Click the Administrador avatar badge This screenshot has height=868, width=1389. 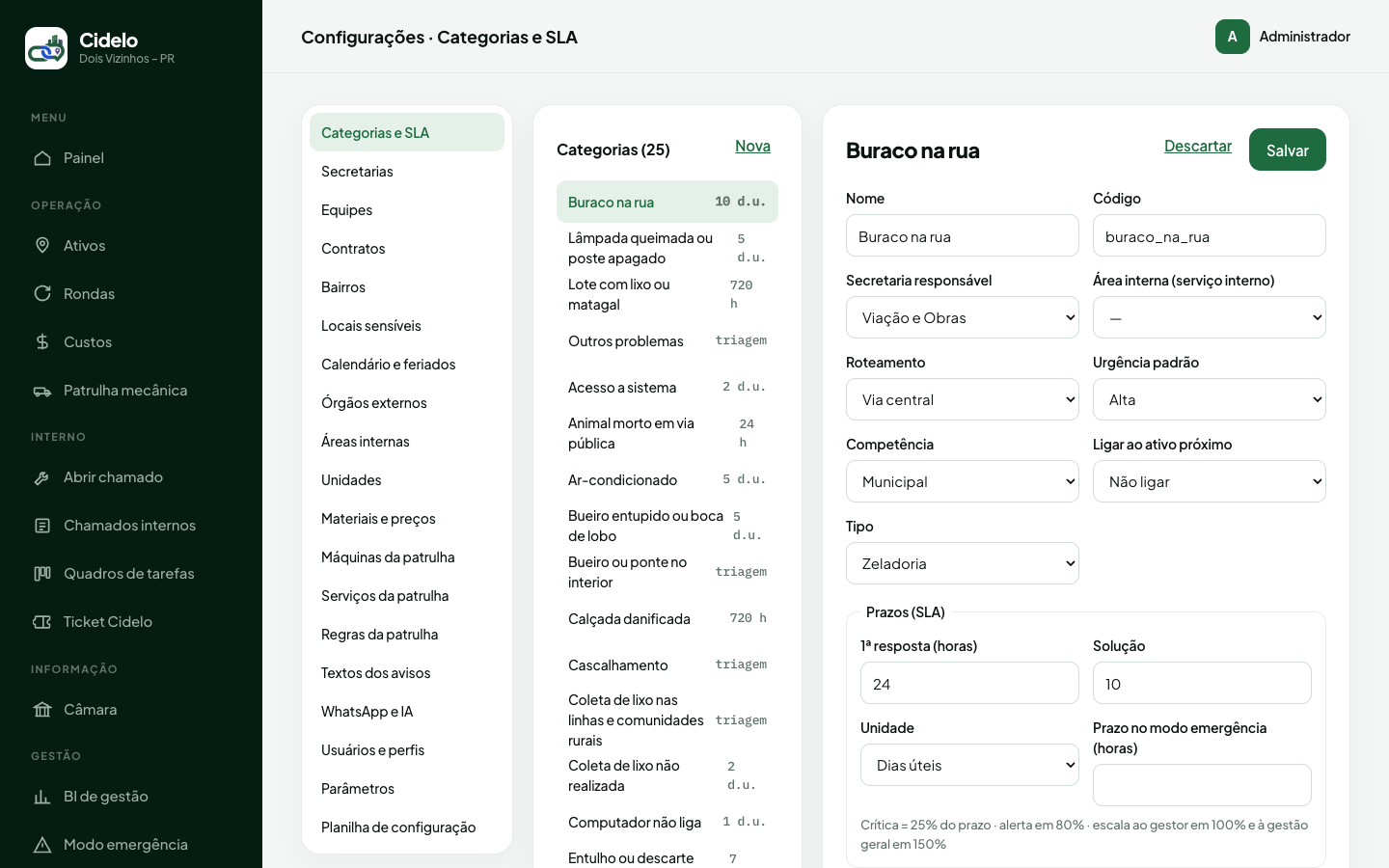click(1233, 37)
